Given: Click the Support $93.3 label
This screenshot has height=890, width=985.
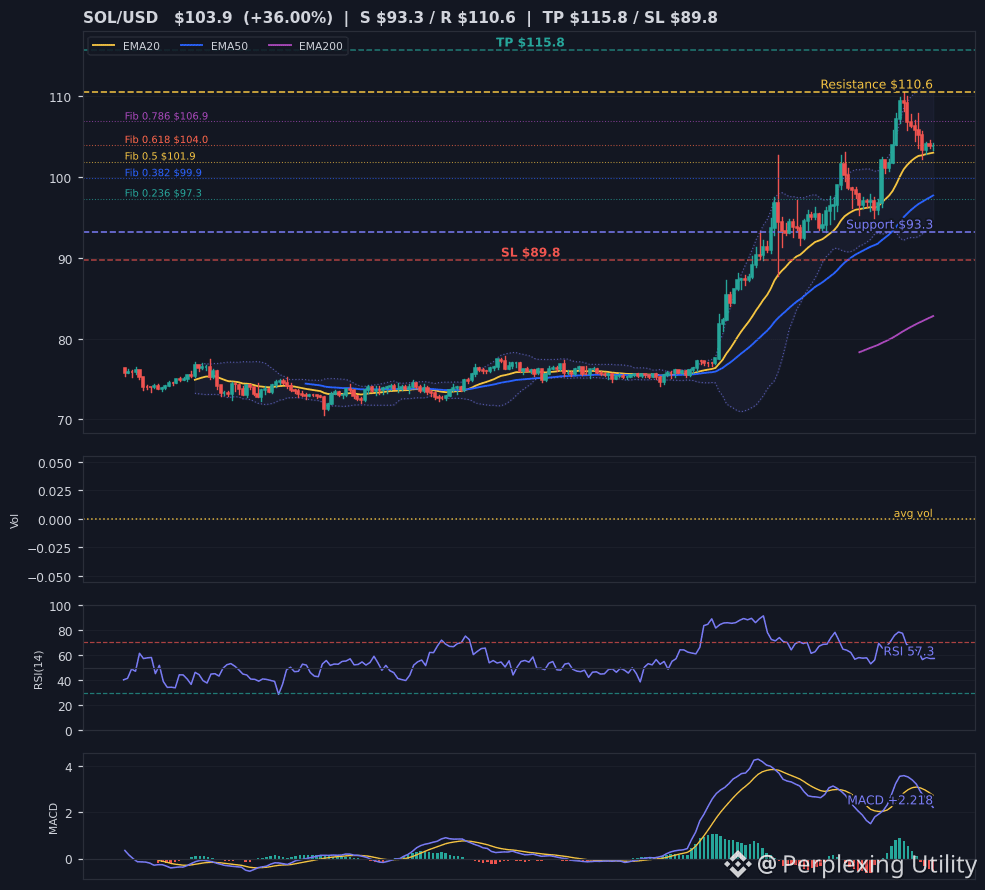Looking at the screenshot, I should 889,224.
